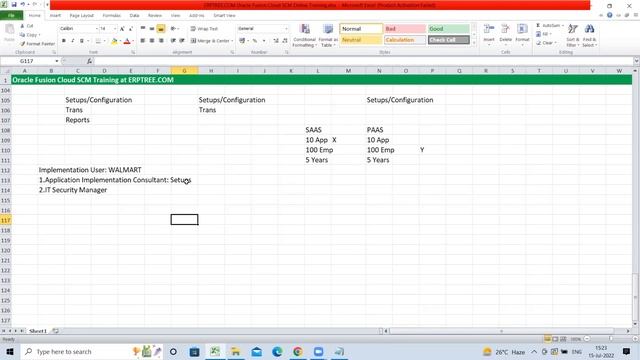Click Decrease Indent icon
Image resolution: width=640 pixels, height=360 pixels.
click(x=173, y=41)
